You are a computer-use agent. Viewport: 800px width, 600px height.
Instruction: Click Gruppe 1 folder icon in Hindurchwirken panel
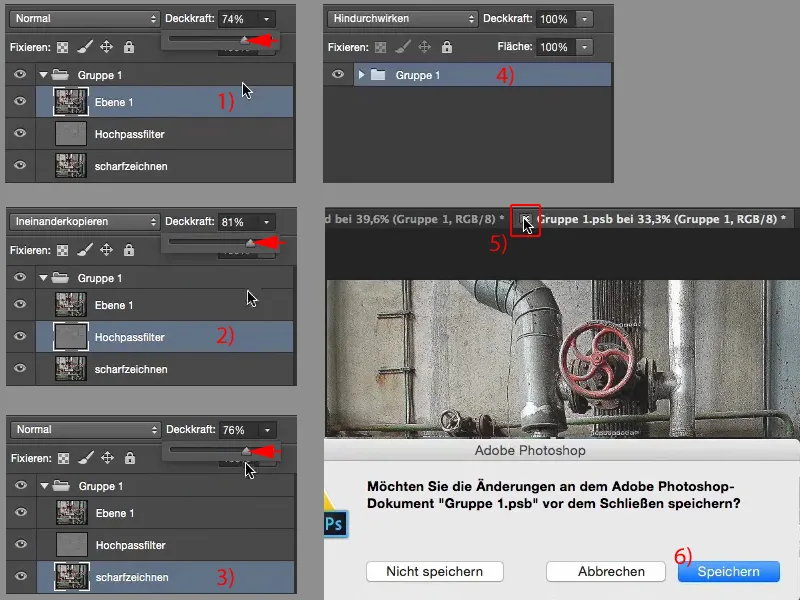pos(378,75)
